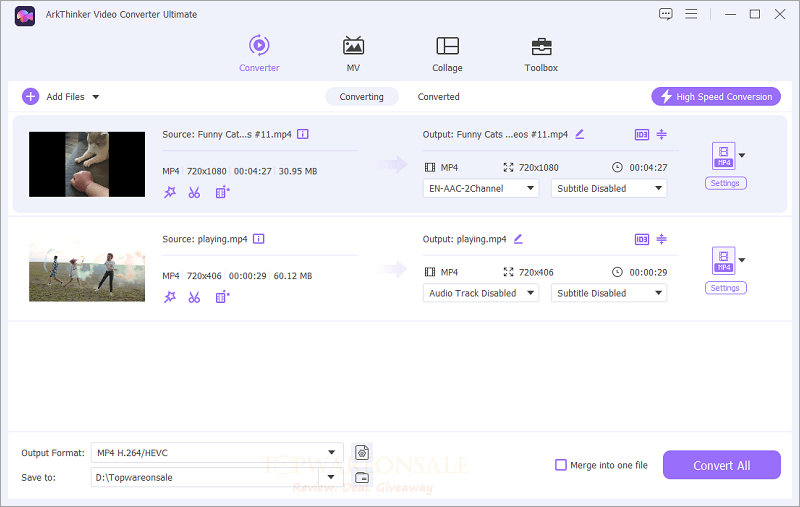The height and width of the screenshot is (507, 800).
Task: Expand the Add Files dropdown arrow
Action: pyautogui.click(x=95, y=97)
